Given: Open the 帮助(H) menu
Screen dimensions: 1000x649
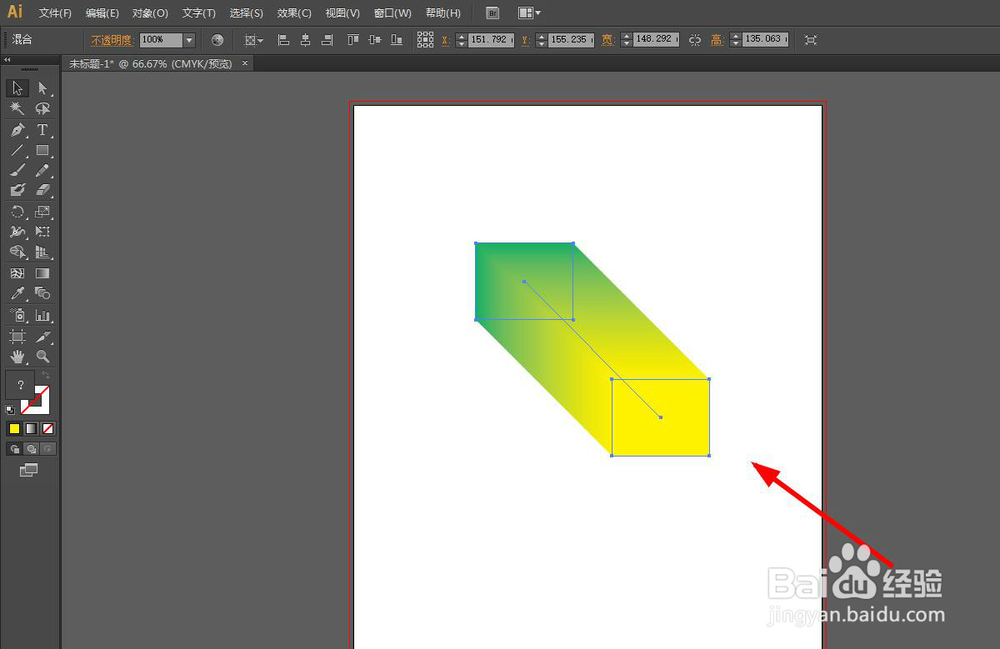Looking at the screenshot, I should coord(443,13).
